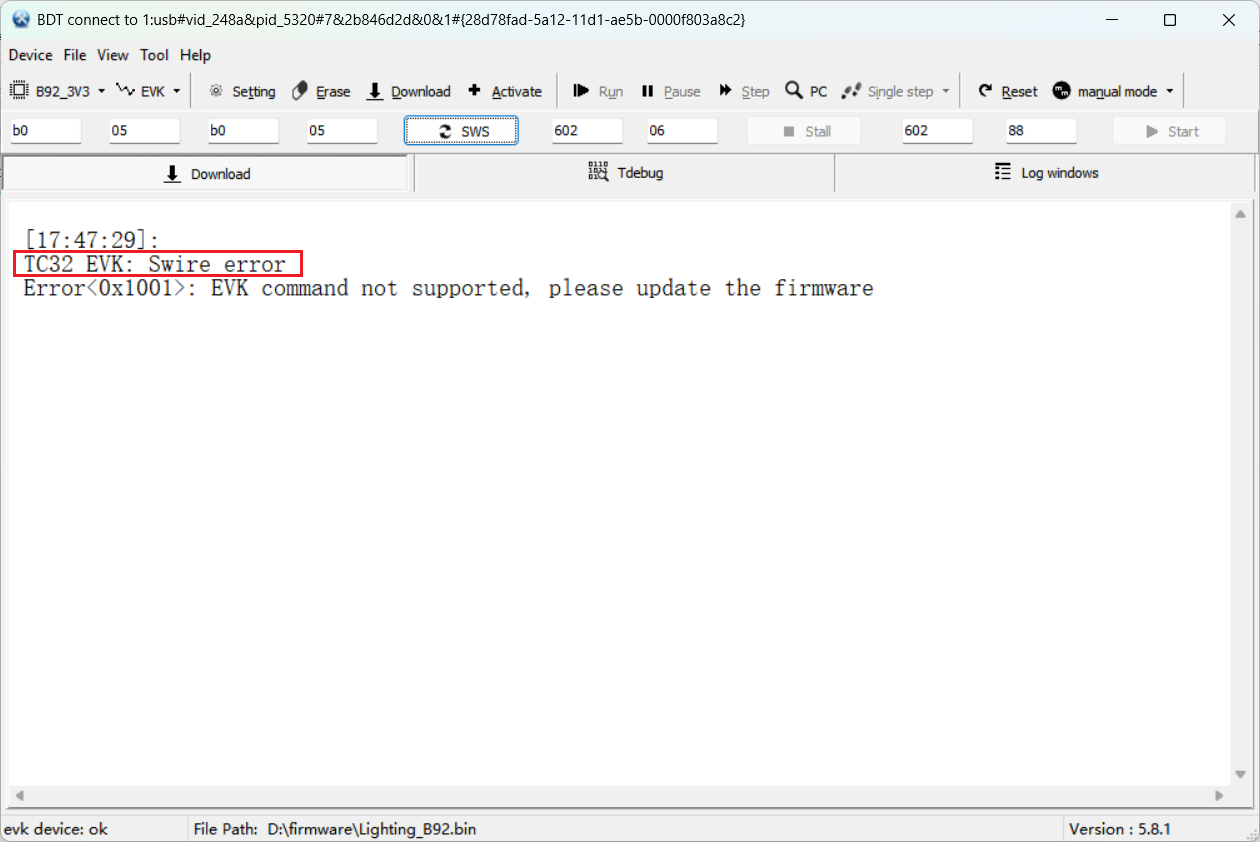Open the View menu
This screenshot has height=842, width=1260.
(x=113, y=55)
